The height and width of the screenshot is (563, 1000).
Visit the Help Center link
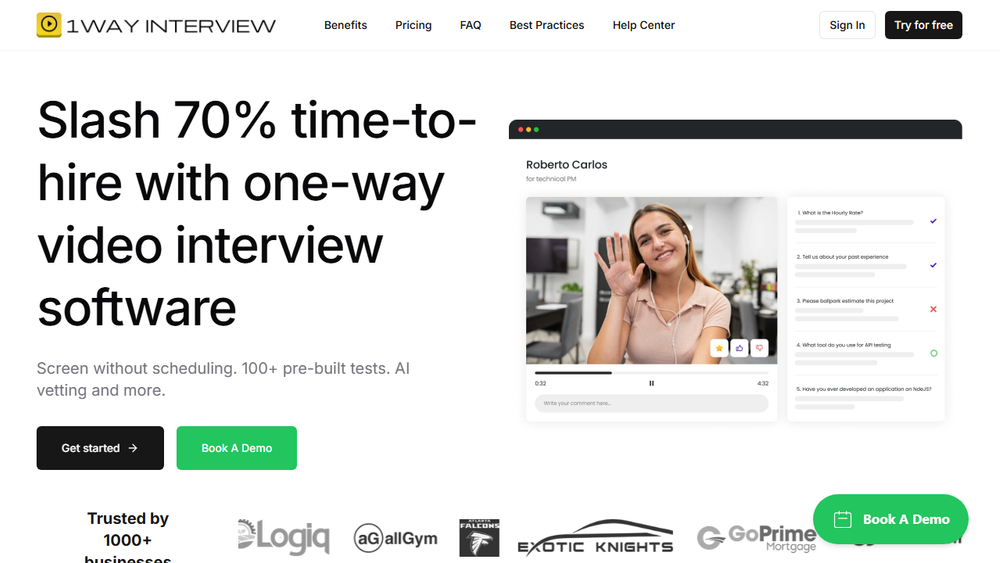(x=643, y=25)
